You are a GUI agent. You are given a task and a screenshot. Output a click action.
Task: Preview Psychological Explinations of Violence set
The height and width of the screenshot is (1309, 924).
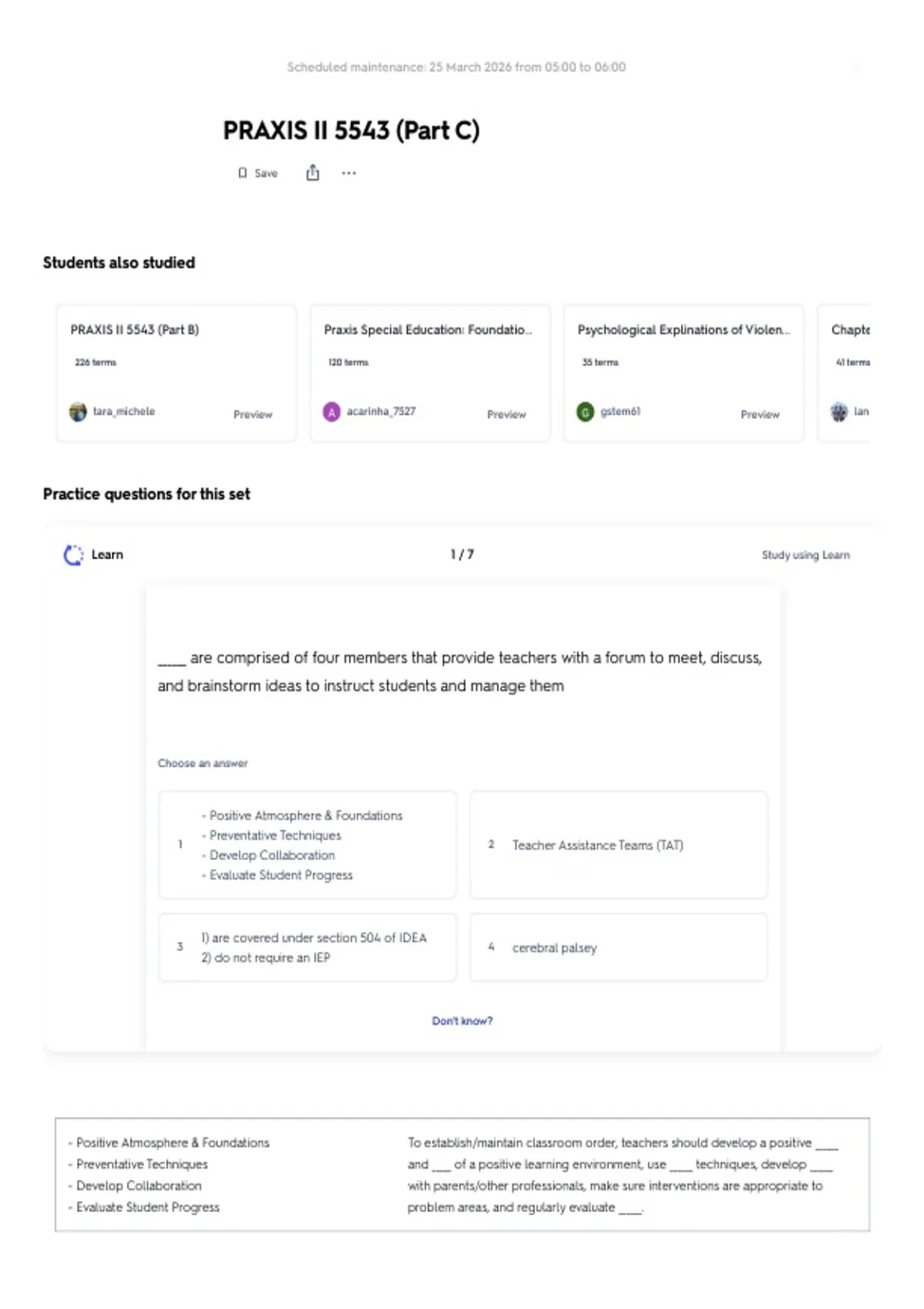760,414
